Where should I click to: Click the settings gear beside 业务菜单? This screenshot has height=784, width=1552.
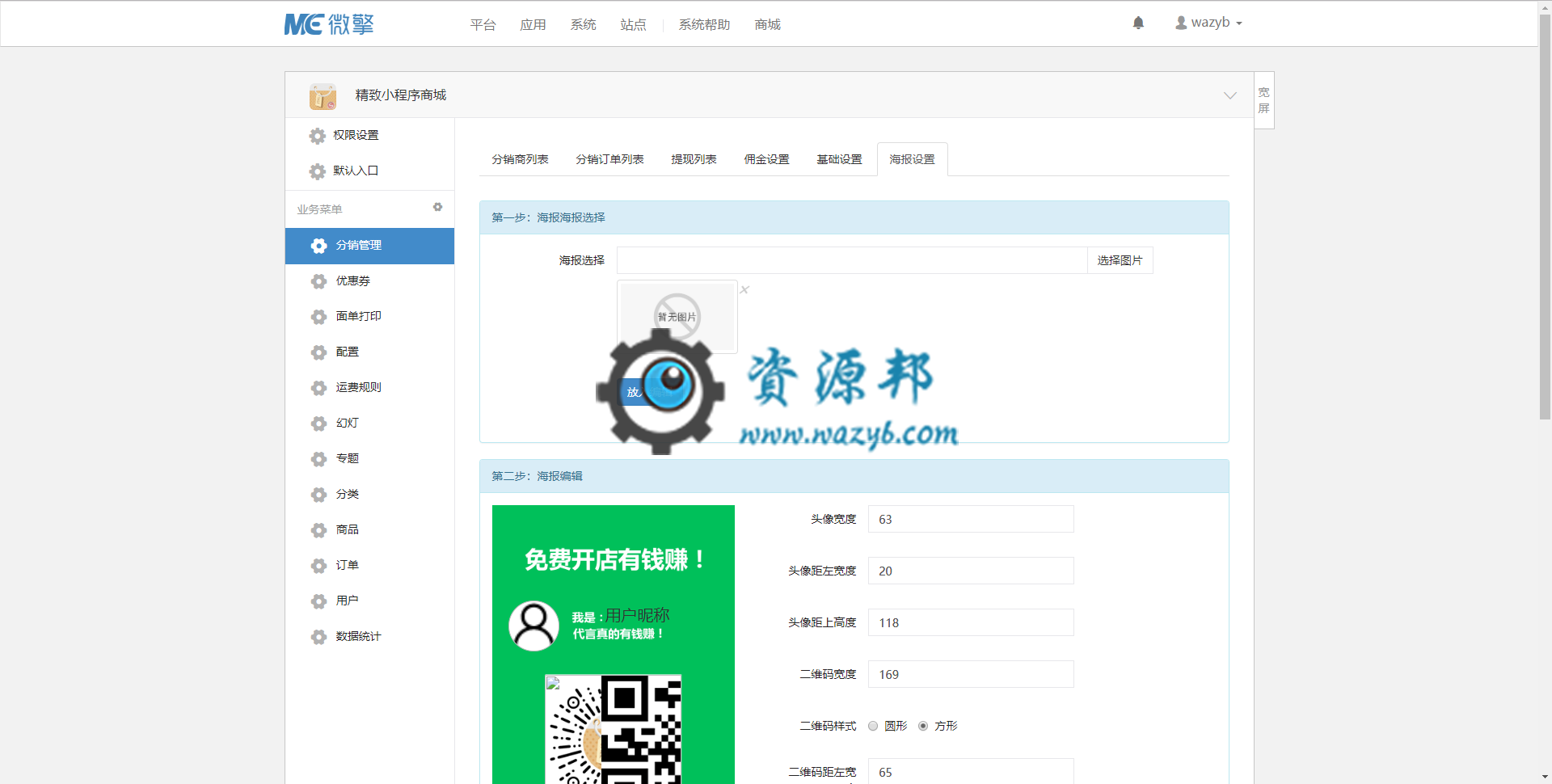(x=437, y=208)
